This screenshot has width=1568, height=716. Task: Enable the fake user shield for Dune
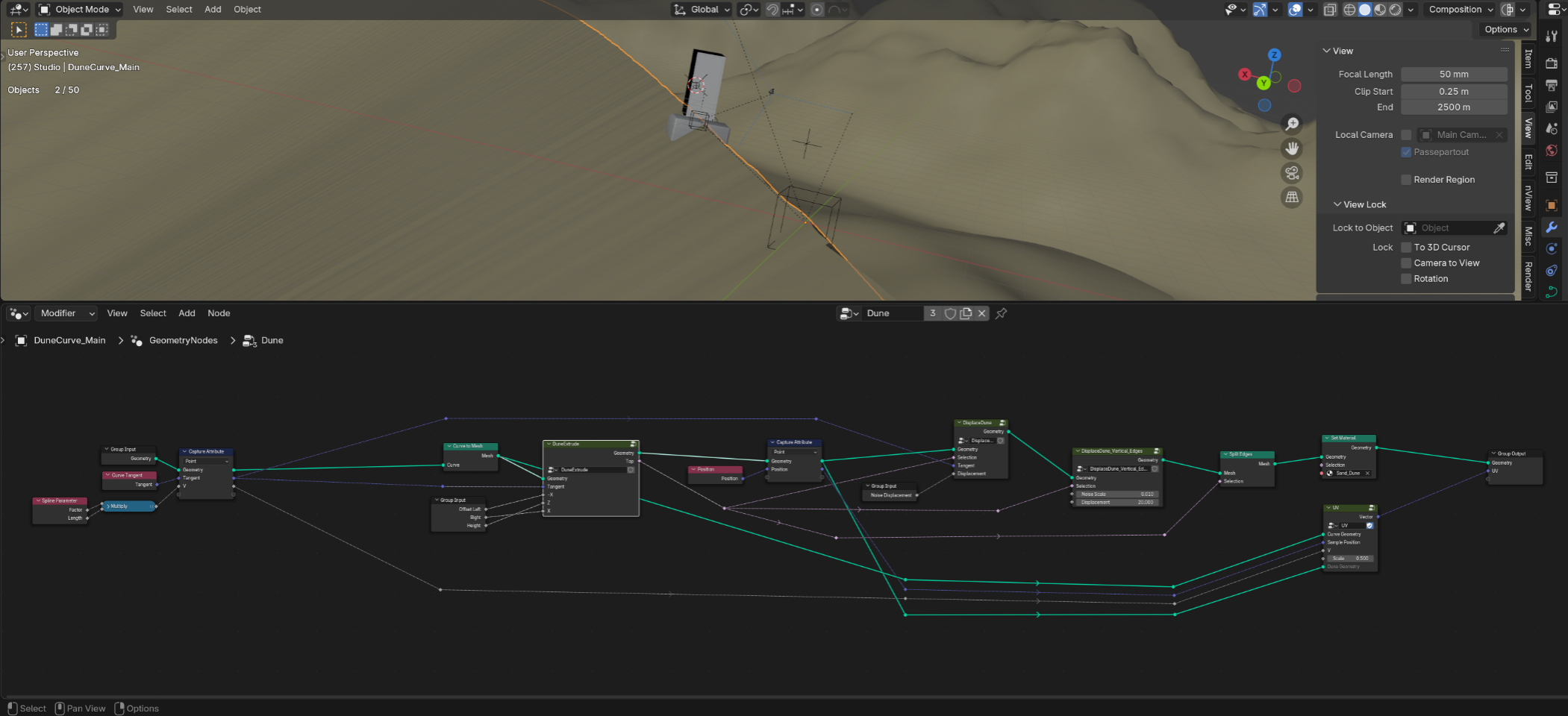tap(949, 313)
